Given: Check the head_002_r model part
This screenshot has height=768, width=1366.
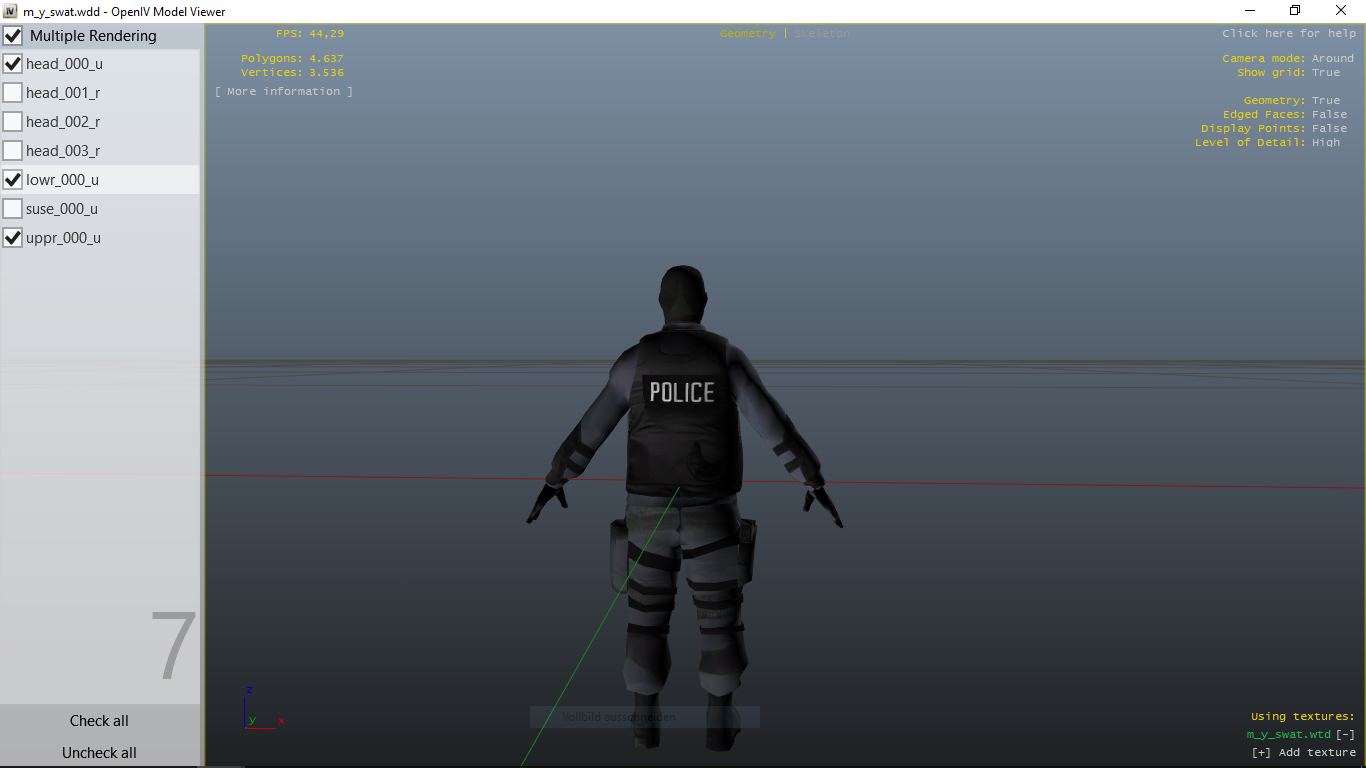Looking at the screenshot, I should point(13,122).
